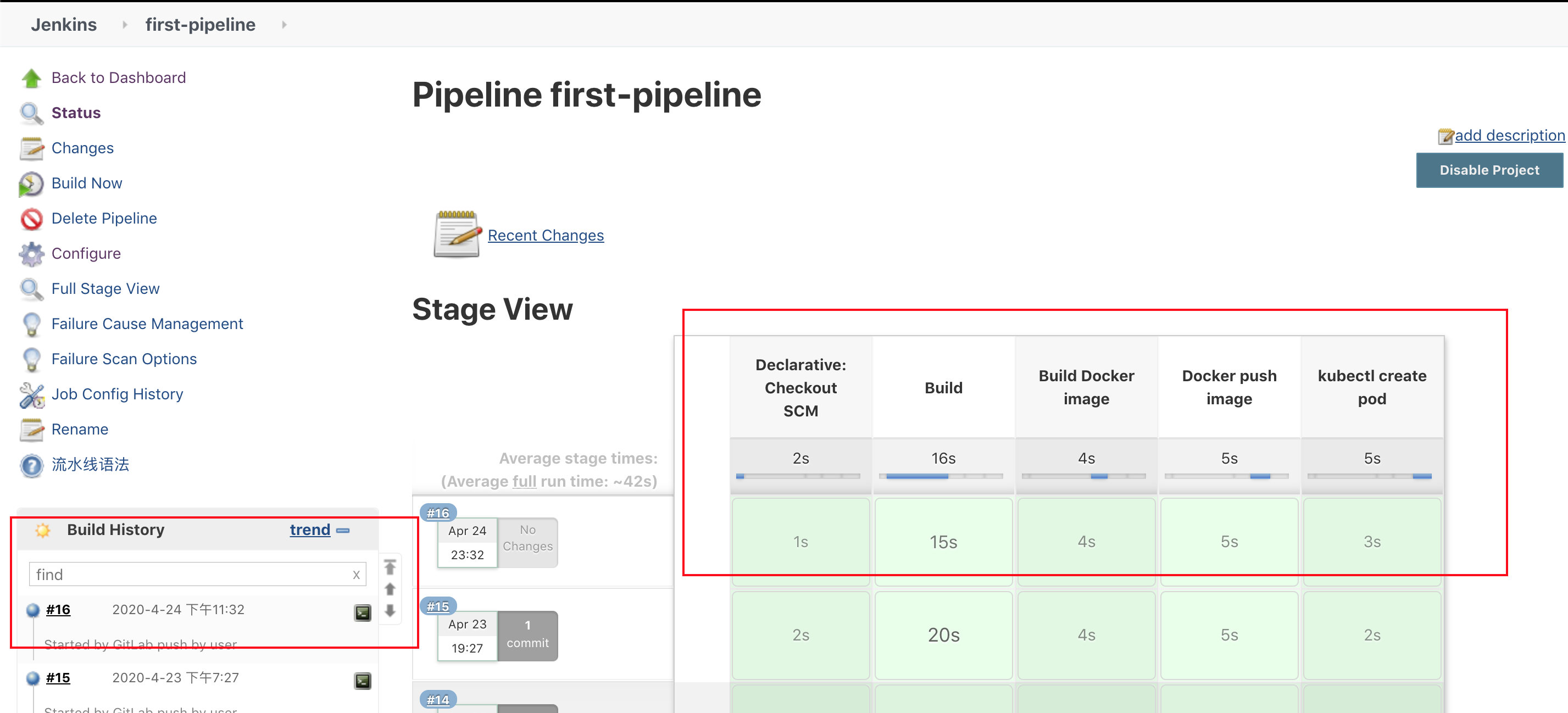Click the Back to Dashboard arrow icon
Viewport: 1568px width, 713px height.
(31, 78)
